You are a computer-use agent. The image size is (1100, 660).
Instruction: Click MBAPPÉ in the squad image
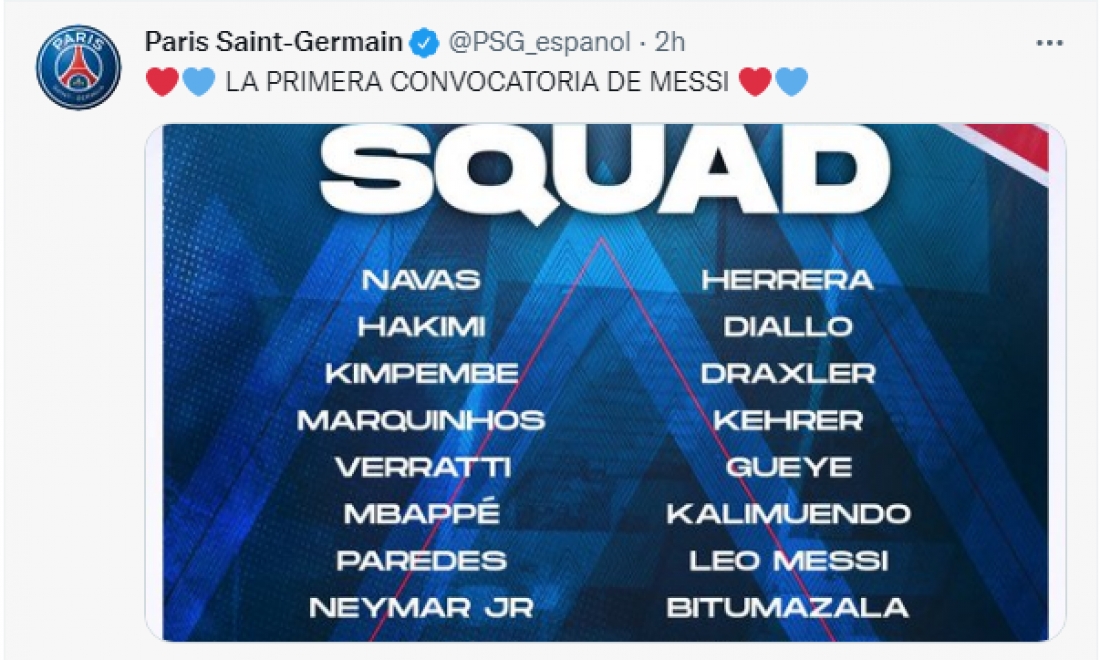(422, 512)
